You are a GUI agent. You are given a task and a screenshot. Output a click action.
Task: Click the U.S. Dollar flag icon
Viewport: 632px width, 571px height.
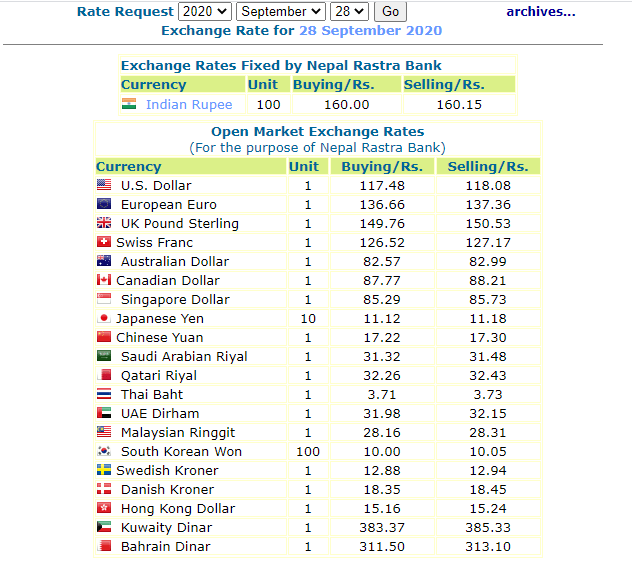(104, 185)
